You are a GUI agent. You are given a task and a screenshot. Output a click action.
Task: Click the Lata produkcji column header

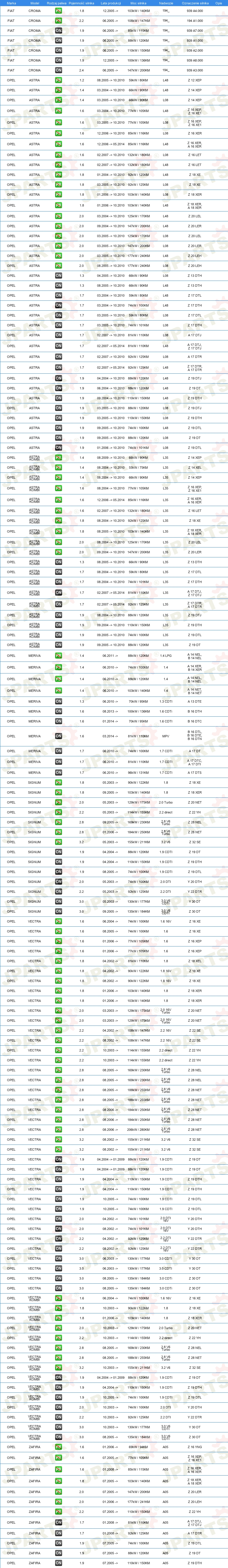pos(111,3)
